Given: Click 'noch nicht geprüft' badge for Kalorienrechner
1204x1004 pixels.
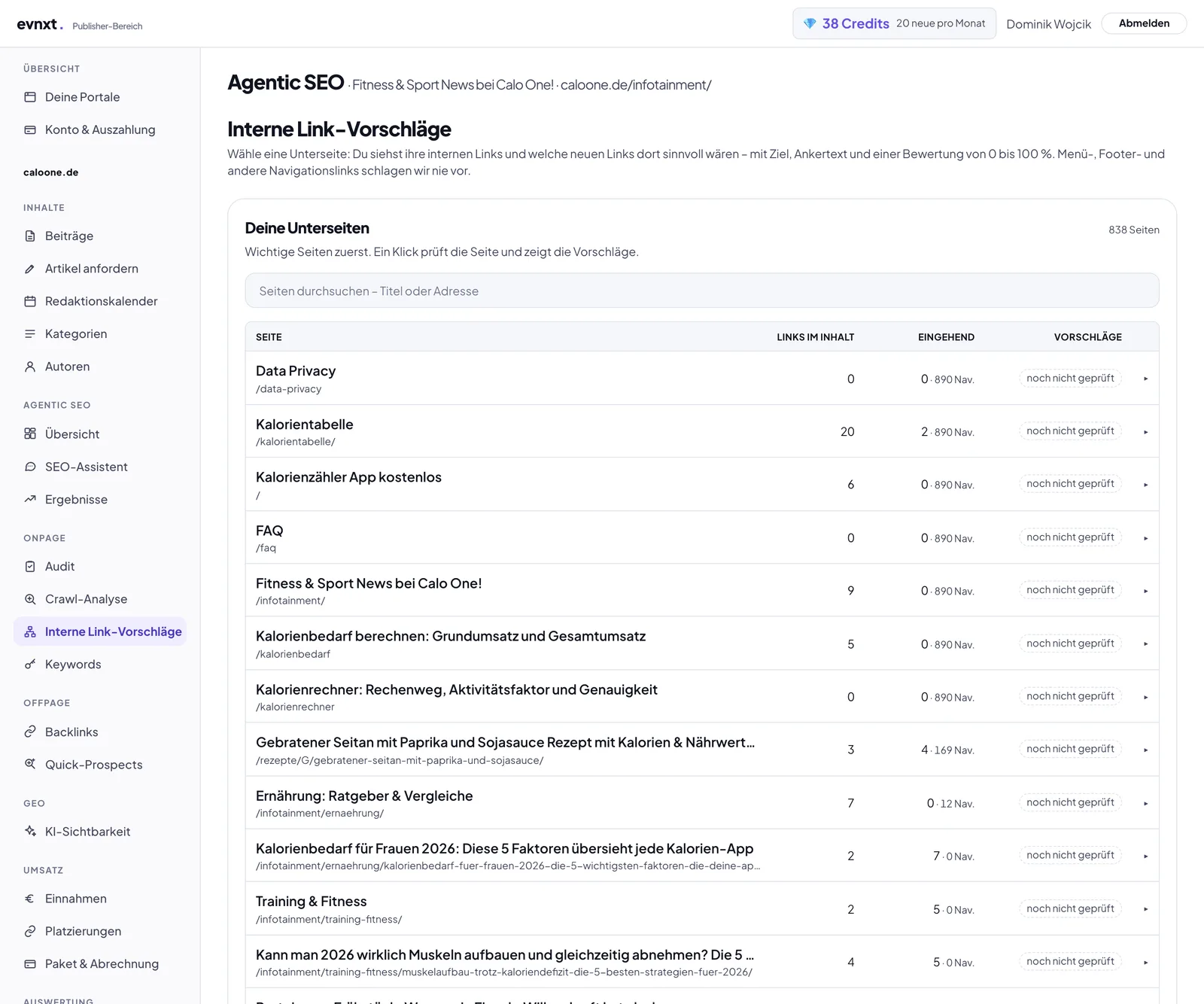Looking at the screenshot, I should coord(1070,696).
